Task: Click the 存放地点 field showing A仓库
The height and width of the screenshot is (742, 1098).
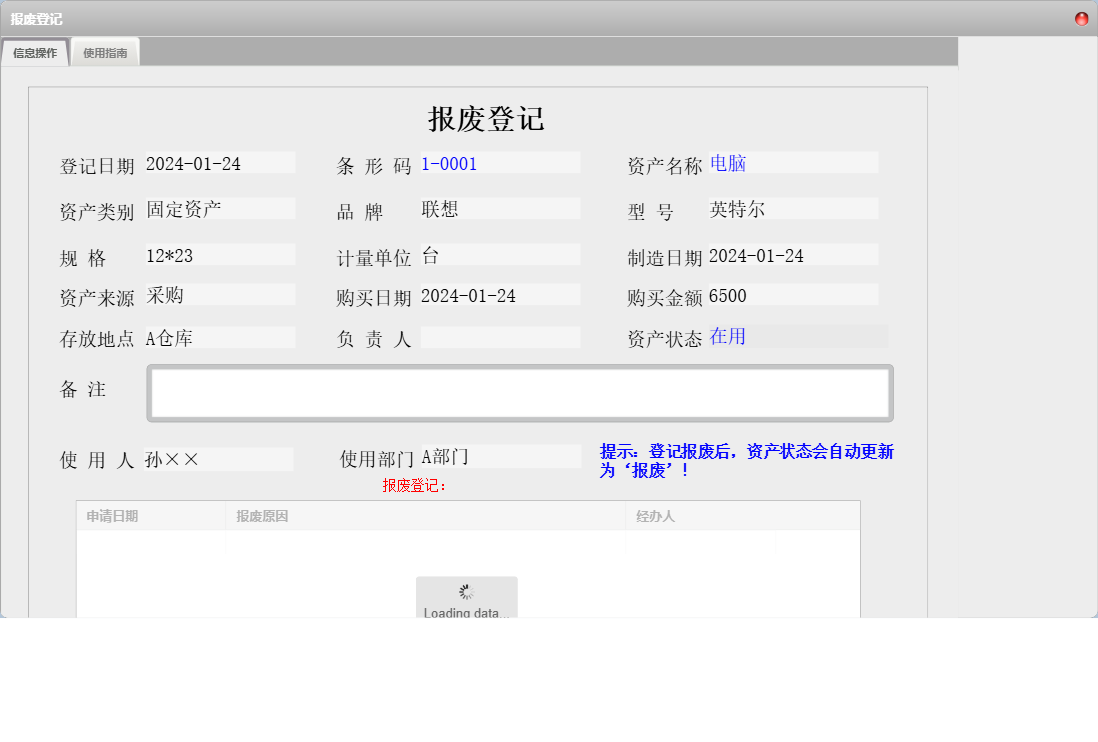Action: 220,338
